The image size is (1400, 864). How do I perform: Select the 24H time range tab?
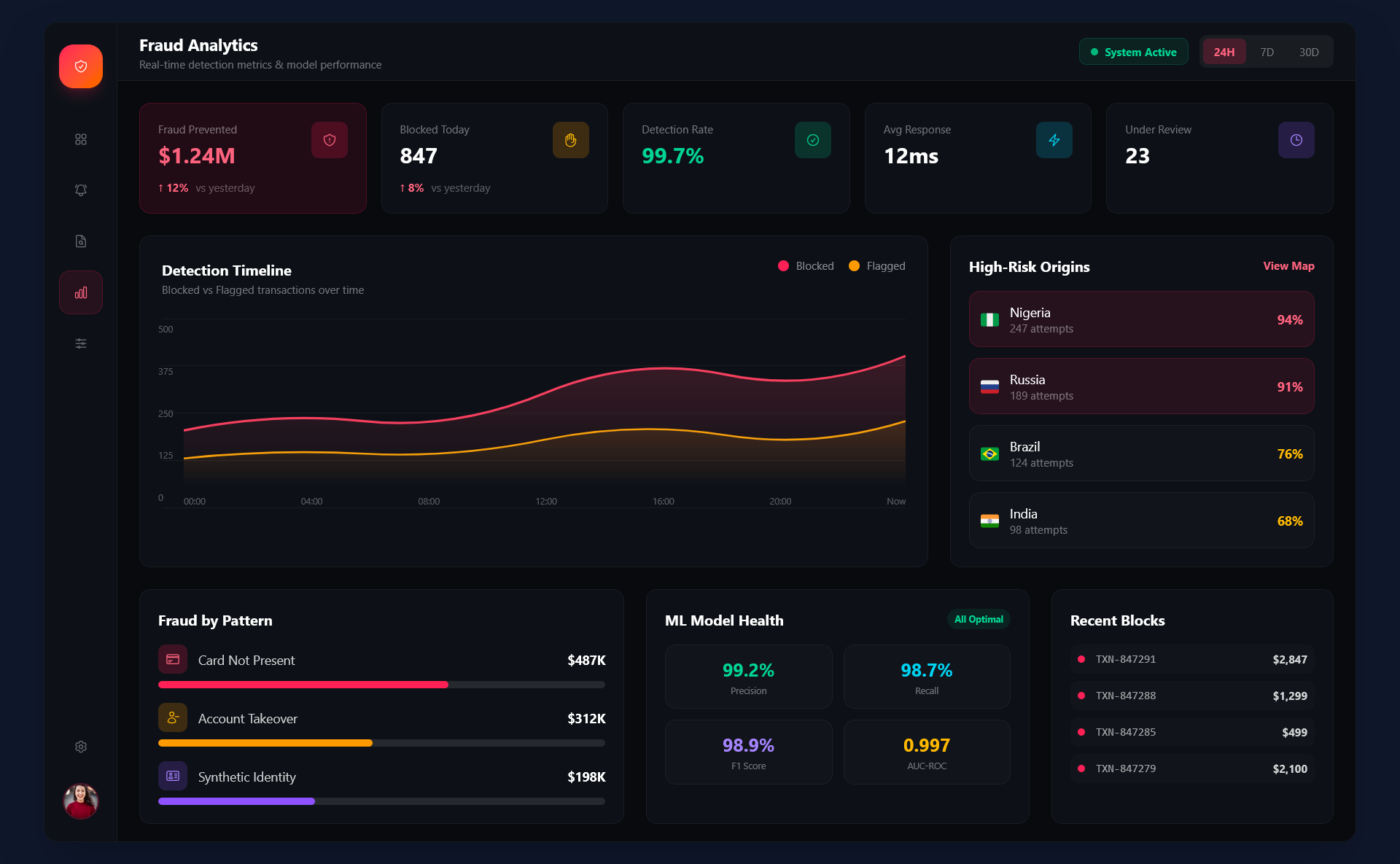[x=1224, y=51]
